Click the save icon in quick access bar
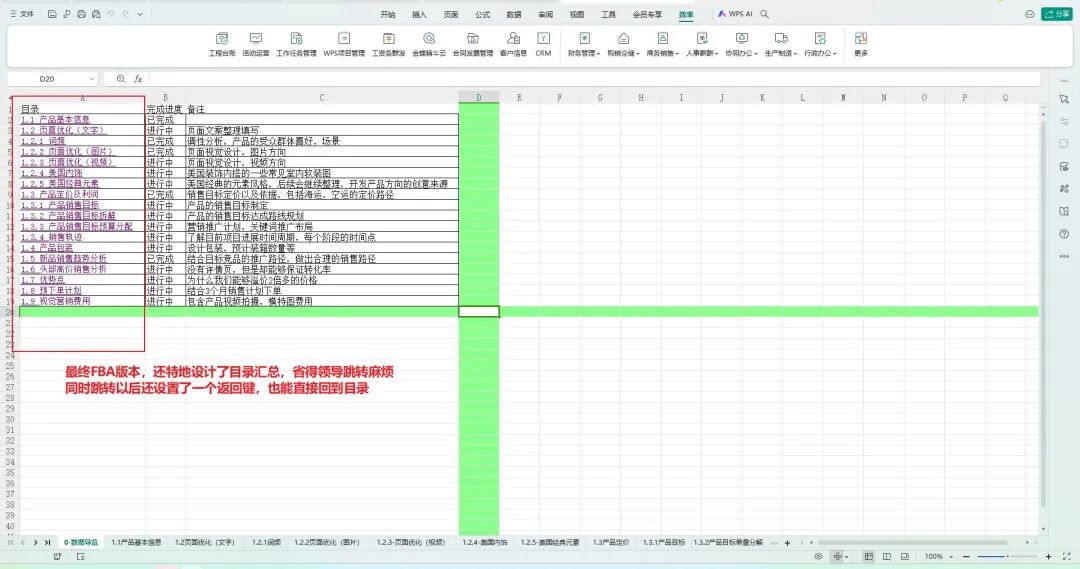Screen dimensions: 1080x569 (52, 14)
